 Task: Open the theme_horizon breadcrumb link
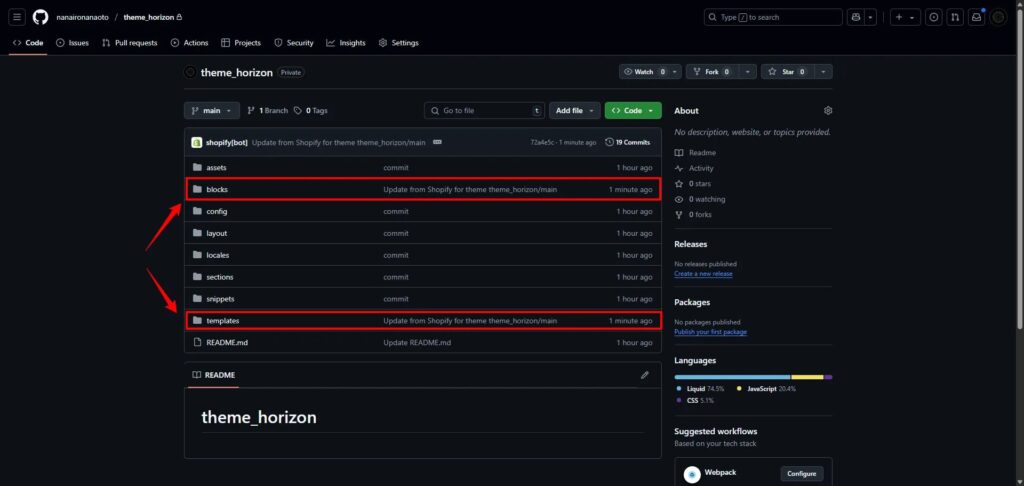(x=149, y=17)
